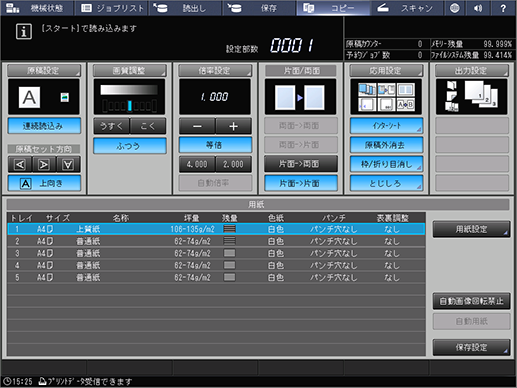
Task: Click tray 3 remaining paper level icon
Action: click(x=230, y=253)
